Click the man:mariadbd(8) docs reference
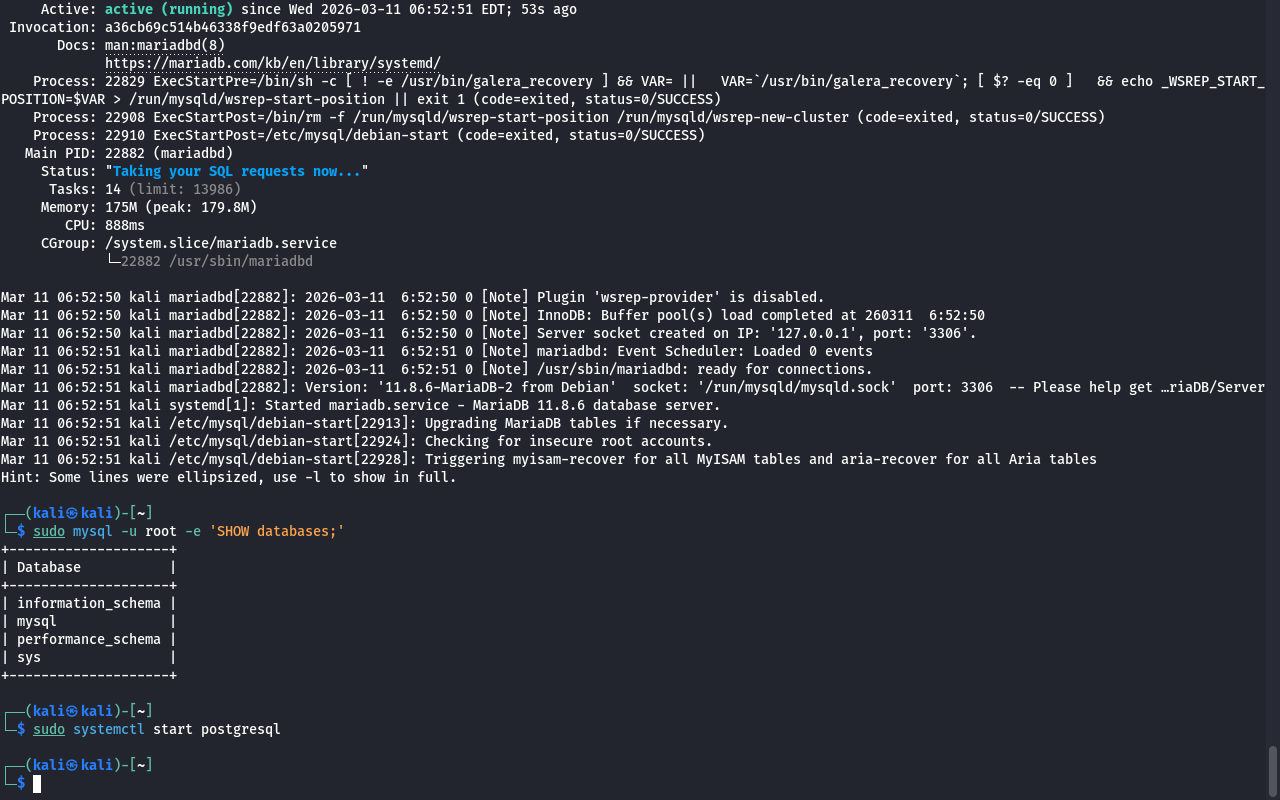The image size is (1280, 800). (164, 45)
